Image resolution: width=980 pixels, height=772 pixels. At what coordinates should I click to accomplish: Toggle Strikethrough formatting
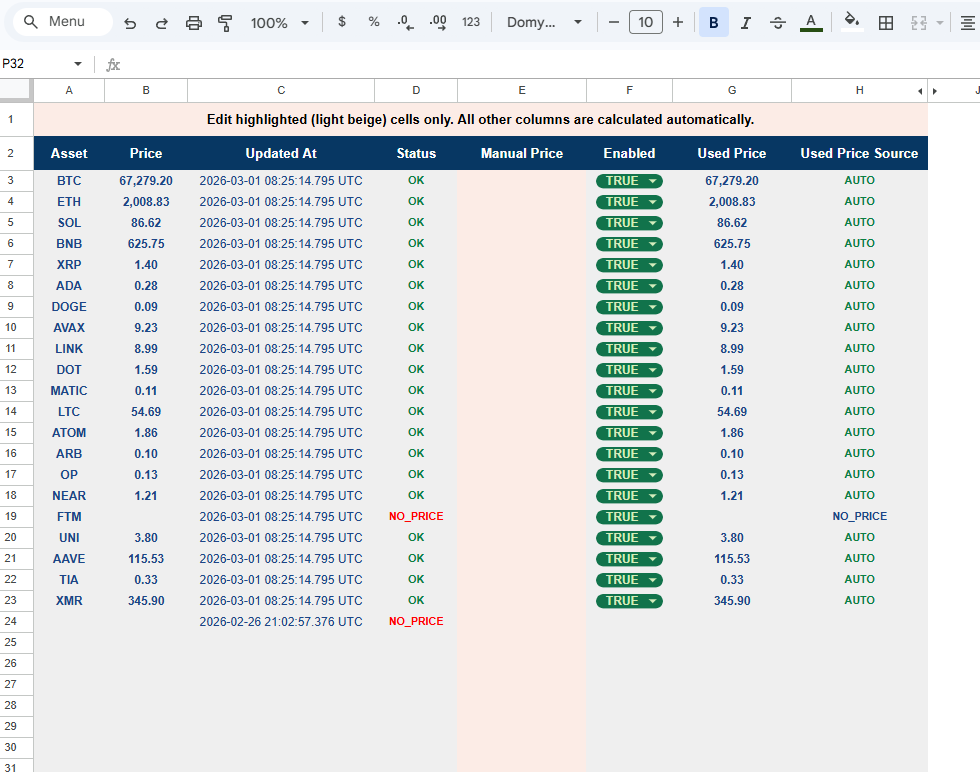(778, 21)
